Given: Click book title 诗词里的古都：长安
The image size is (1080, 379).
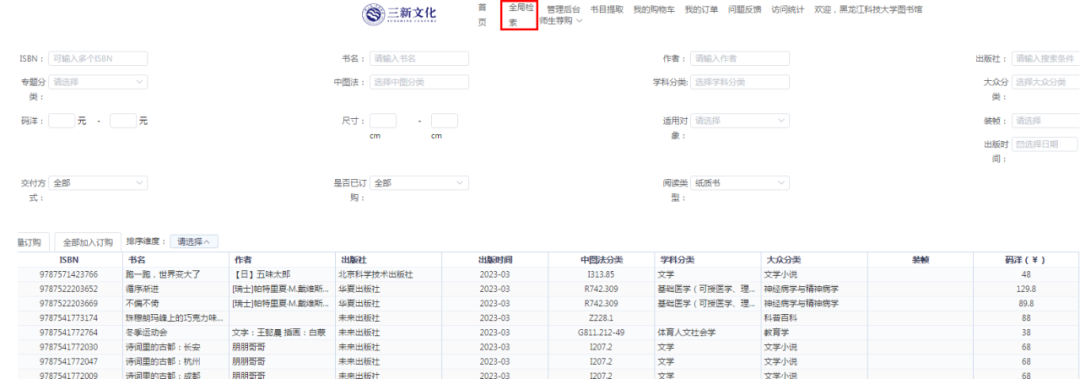Looking at the screenshot, I should 163,347.
